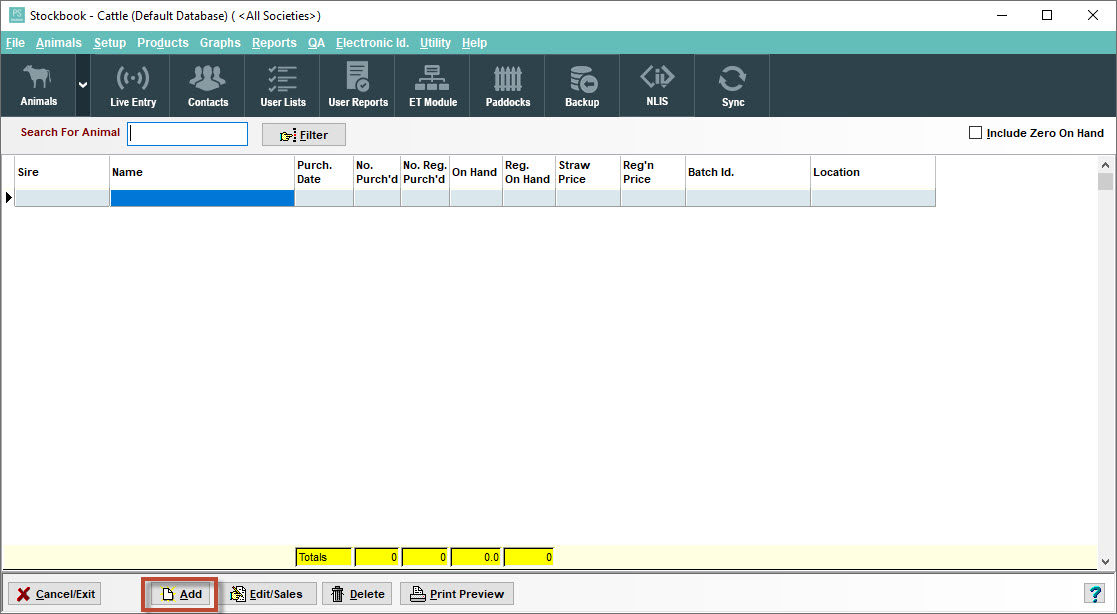
Task: Click the yellow Totals label cell
Action: [324, 557]
